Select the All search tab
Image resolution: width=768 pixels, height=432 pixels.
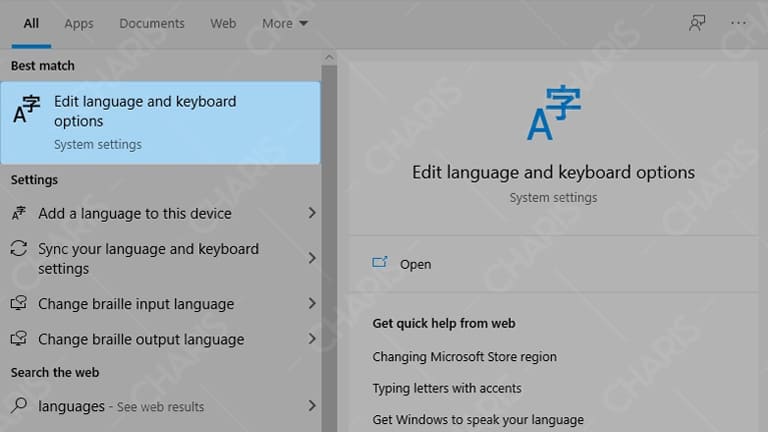click(x=31, y=24)
